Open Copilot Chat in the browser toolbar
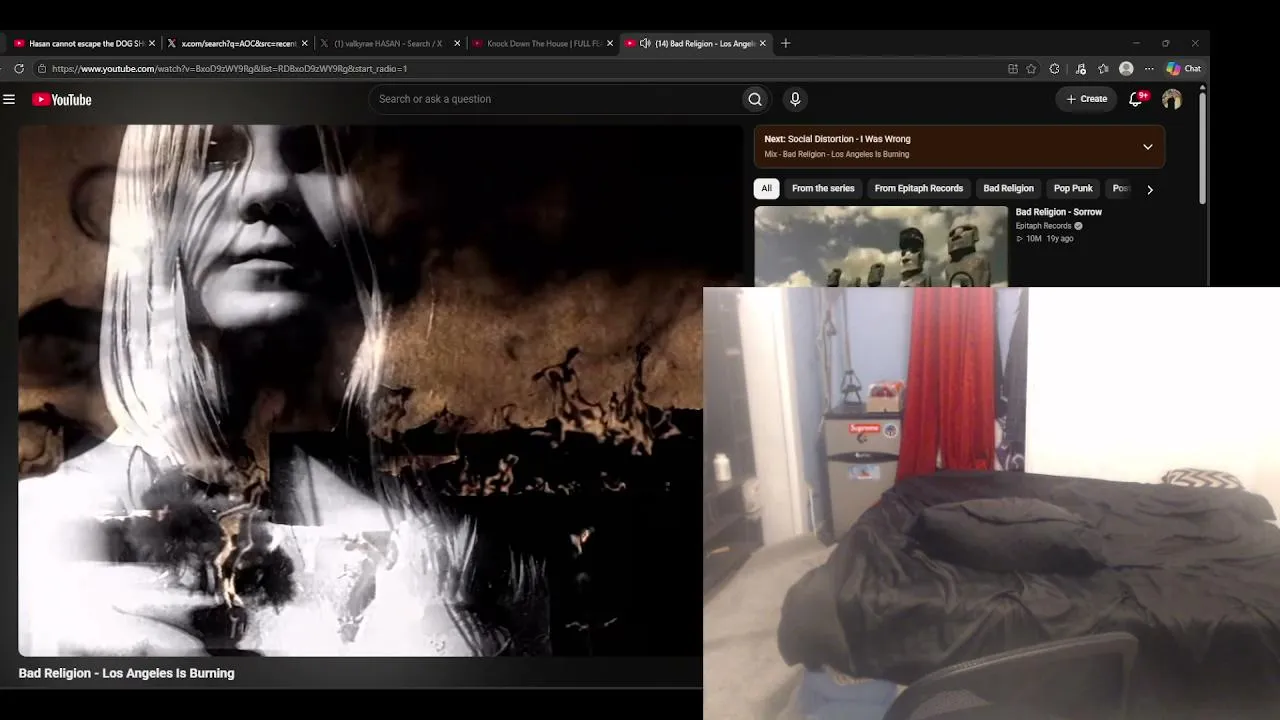The height and width of the screenshot is (720, 1280). 1184,69
